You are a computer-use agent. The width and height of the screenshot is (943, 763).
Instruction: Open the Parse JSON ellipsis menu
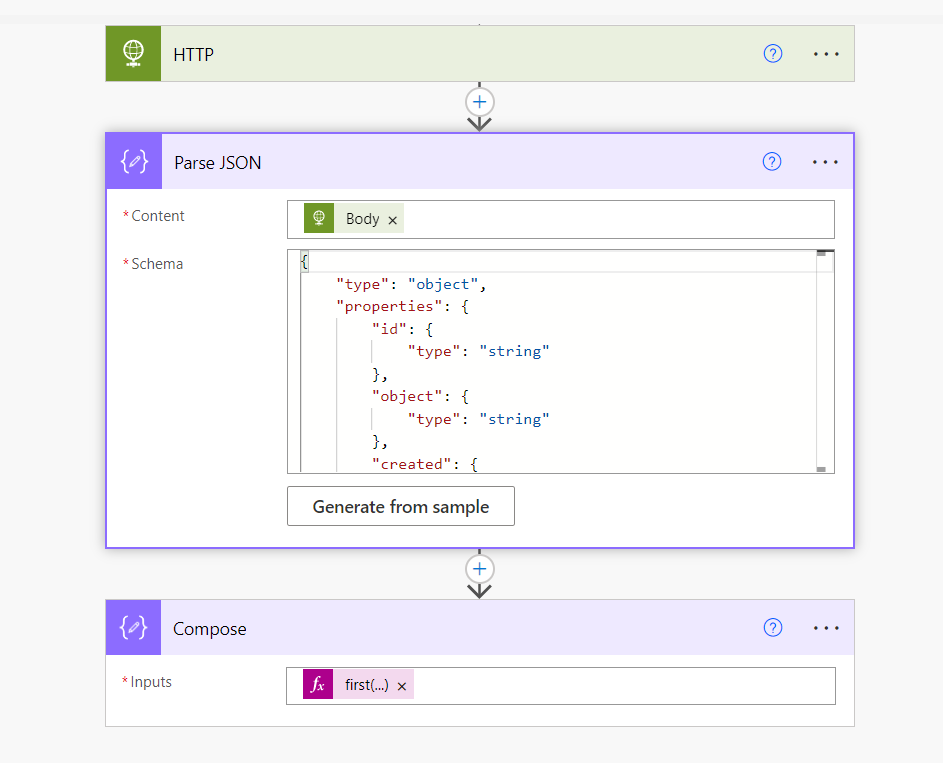pyautogui.click(x=825, y=162)
